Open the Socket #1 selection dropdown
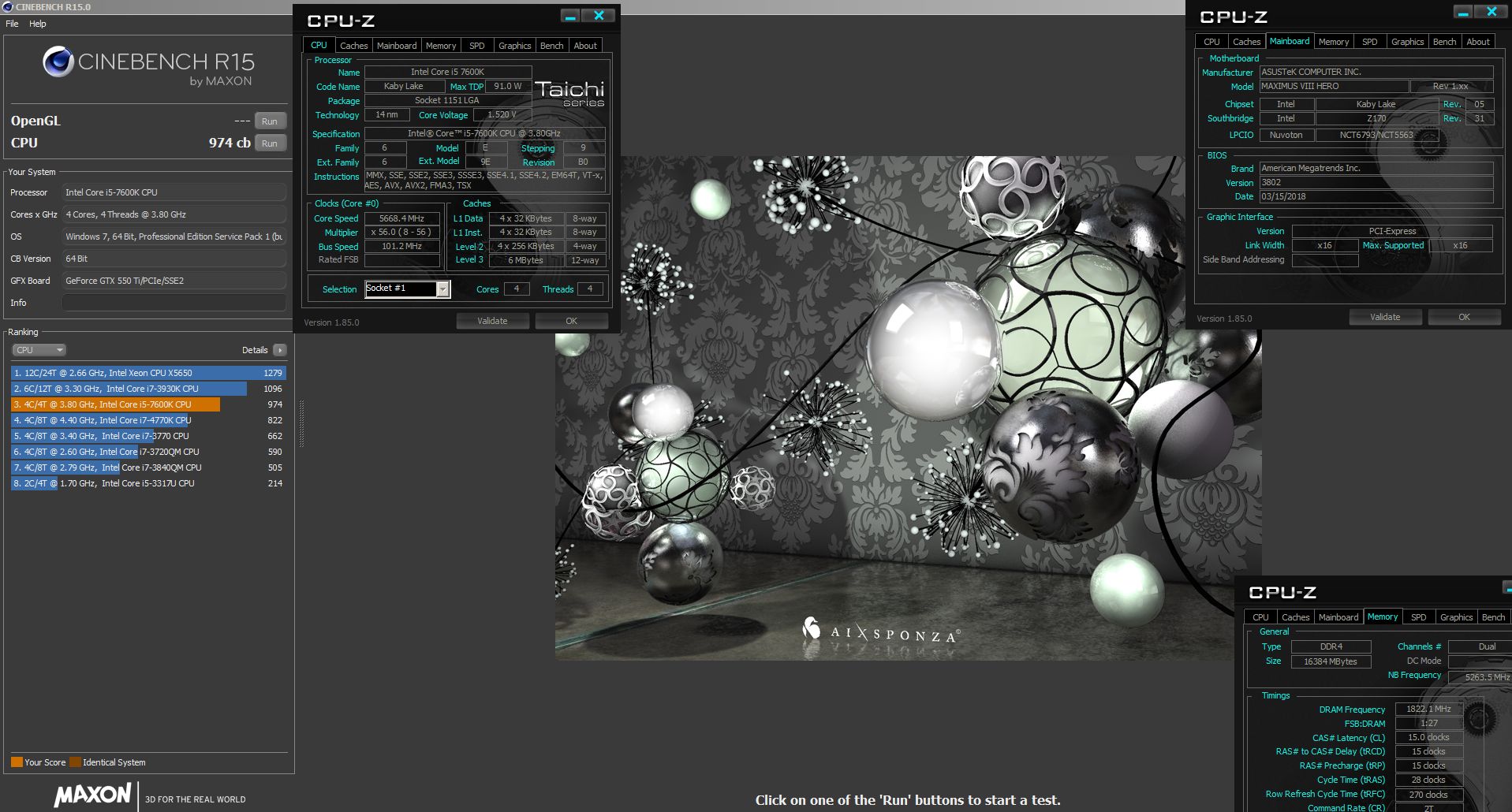The width and height of the screenshot is (1512, 812). coord(442,289)
